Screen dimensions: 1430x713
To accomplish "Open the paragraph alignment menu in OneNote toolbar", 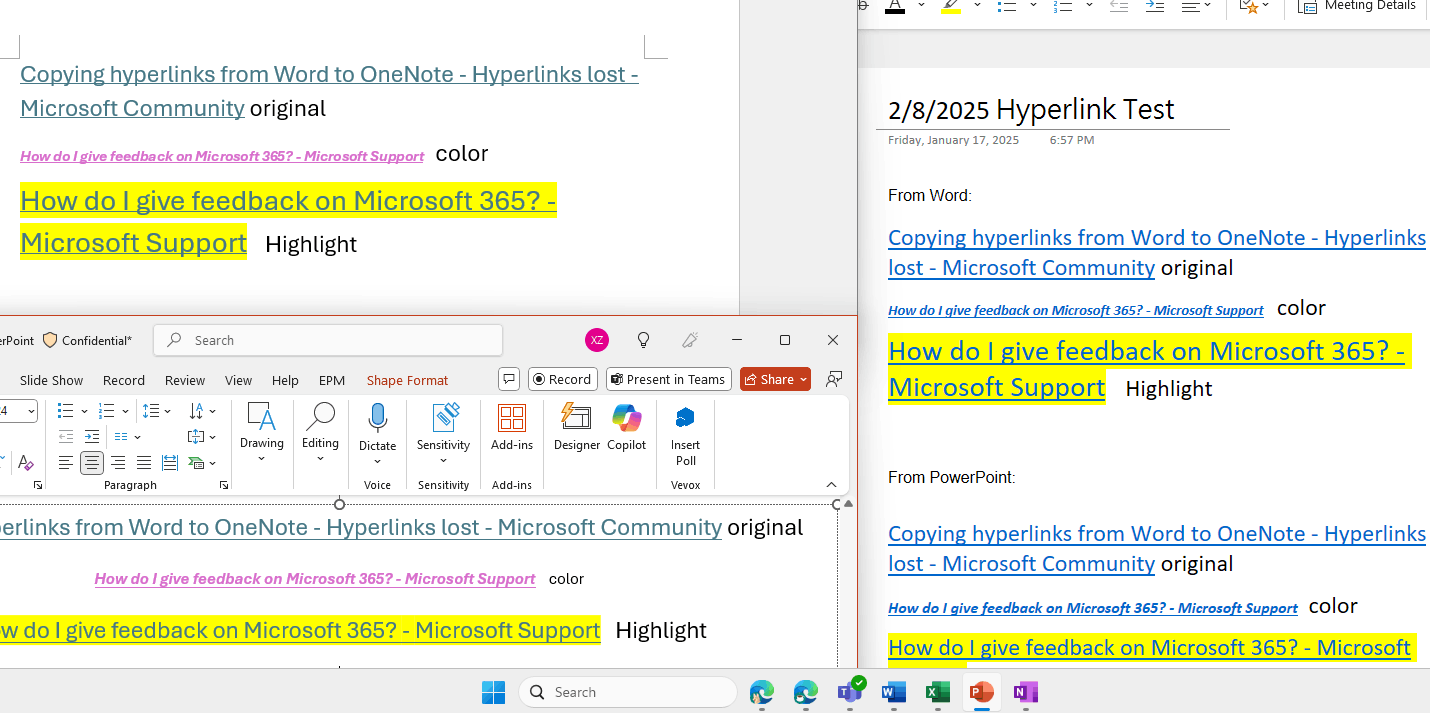I will click(1196, 6).
